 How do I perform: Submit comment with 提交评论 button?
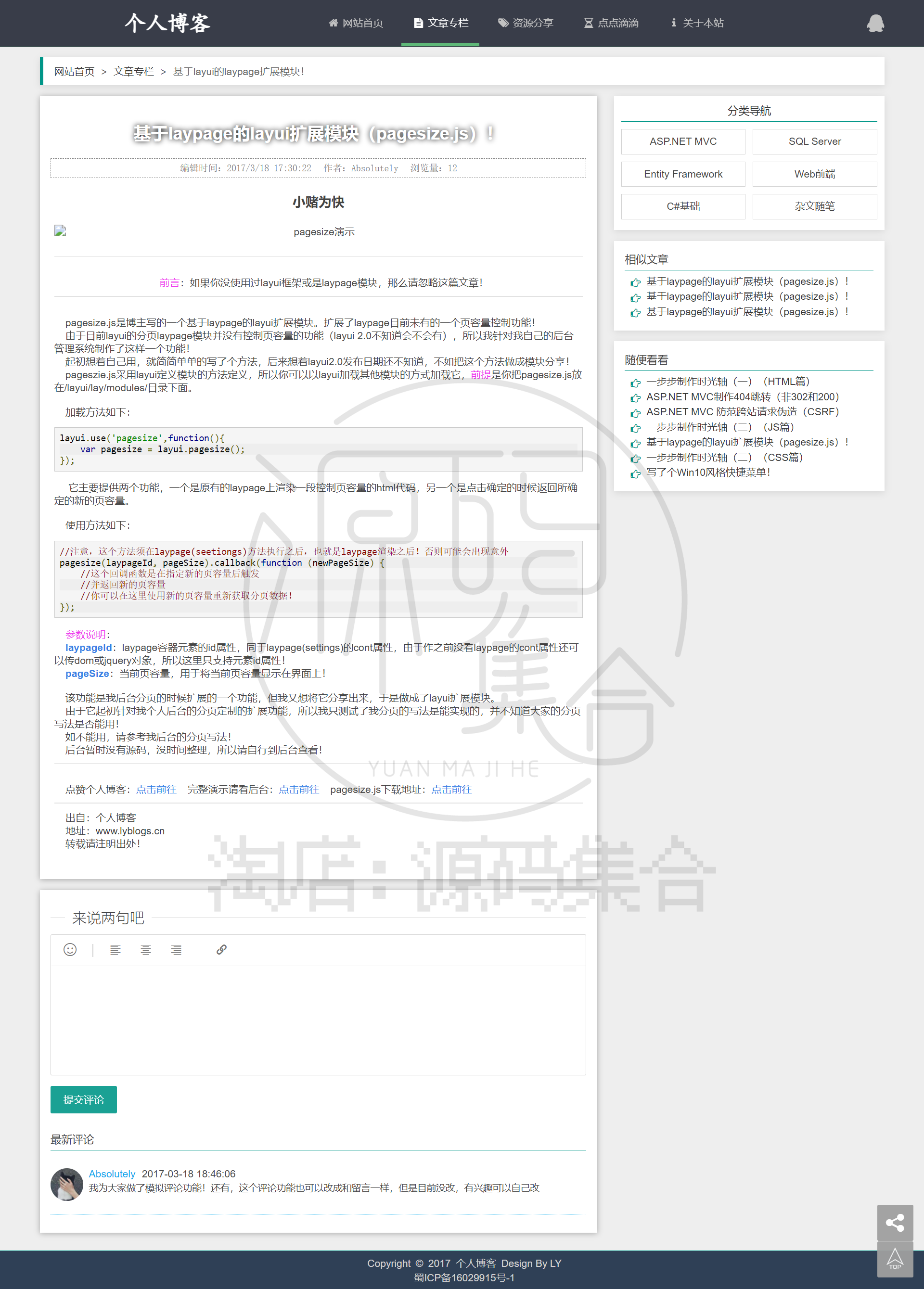click(84, 1100)
